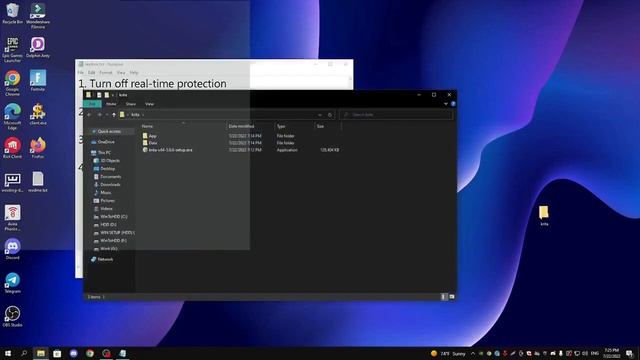Select the Microsoft Edge desktop icon
Viewport: 640px width, 360px height.
[12, 116]
